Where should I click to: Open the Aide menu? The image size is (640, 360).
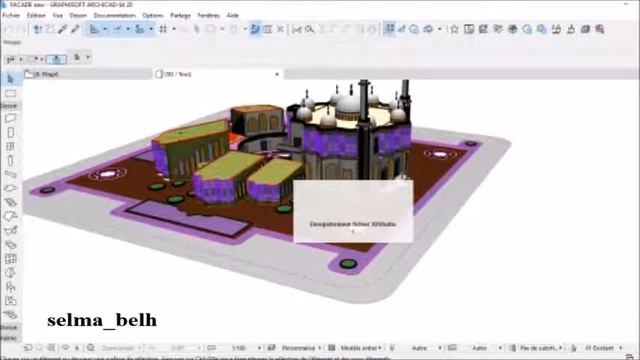tap(233, 16)
